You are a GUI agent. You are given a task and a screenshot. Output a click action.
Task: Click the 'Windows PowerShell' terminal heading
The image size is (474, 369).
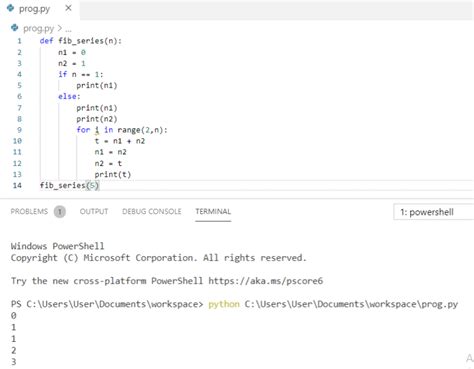click(57, 246)
